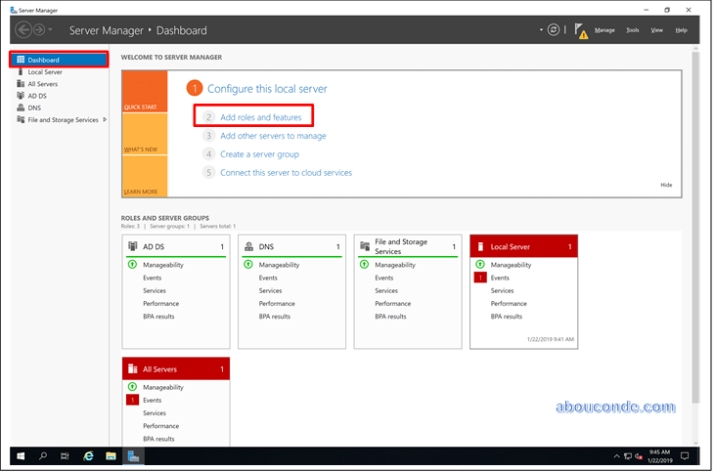Click the Manageability status icon in AD DS tile
Screen dimensions: 714x472
click(x=133, y=265)
